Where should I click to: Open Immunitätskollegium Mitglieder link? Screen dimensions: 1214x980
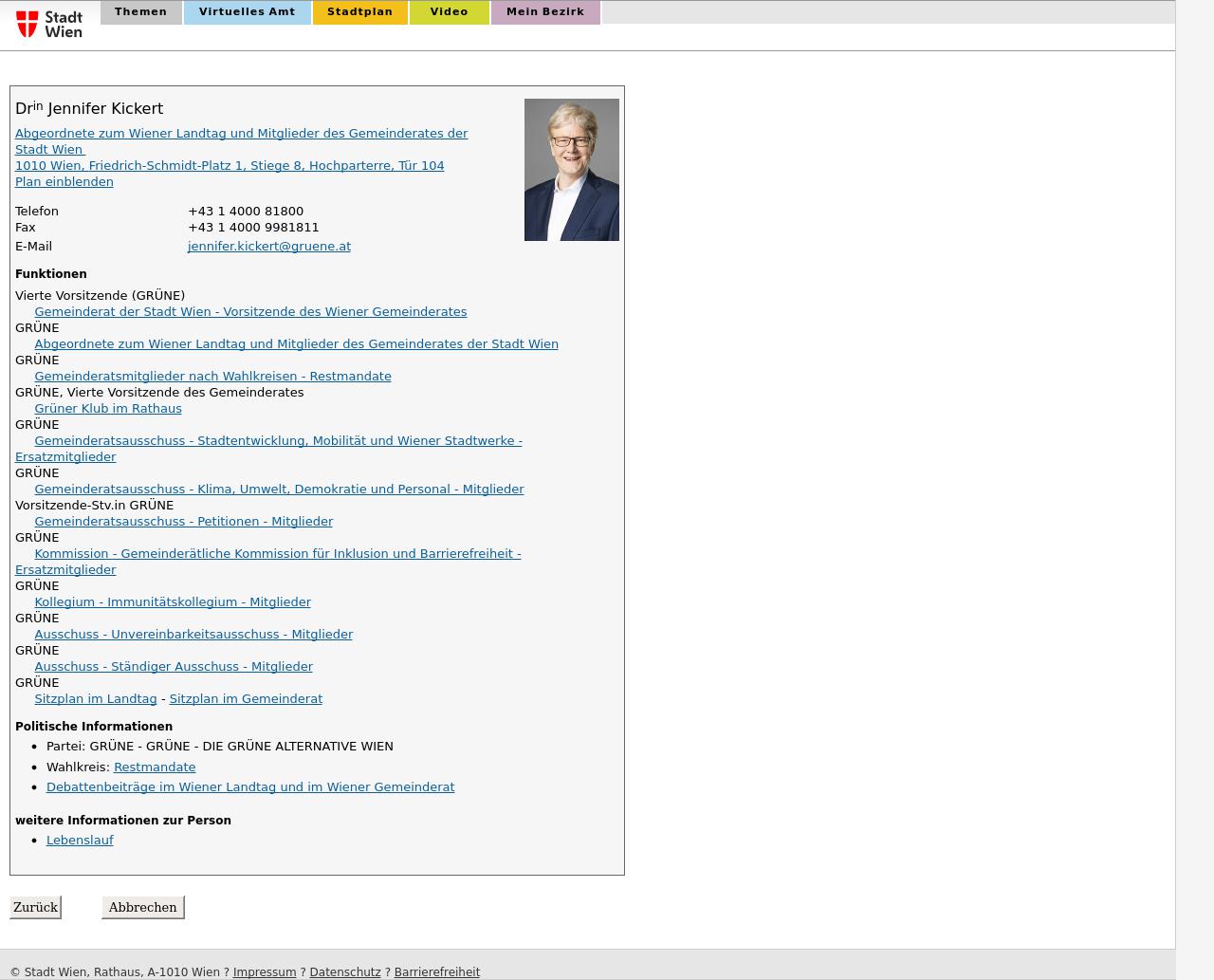pyautogui.click(x=172, y=602)
